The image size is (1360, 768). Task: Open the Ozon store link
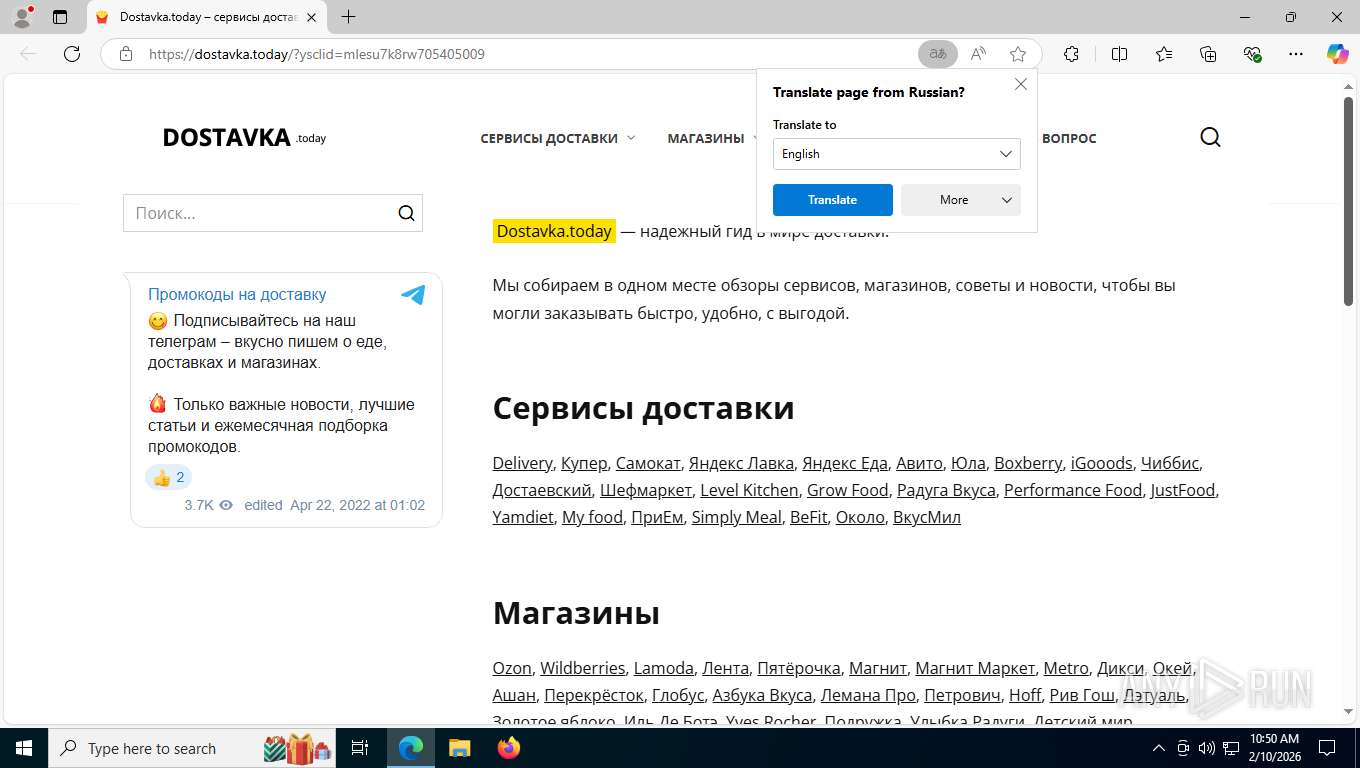tap(512, 668)
